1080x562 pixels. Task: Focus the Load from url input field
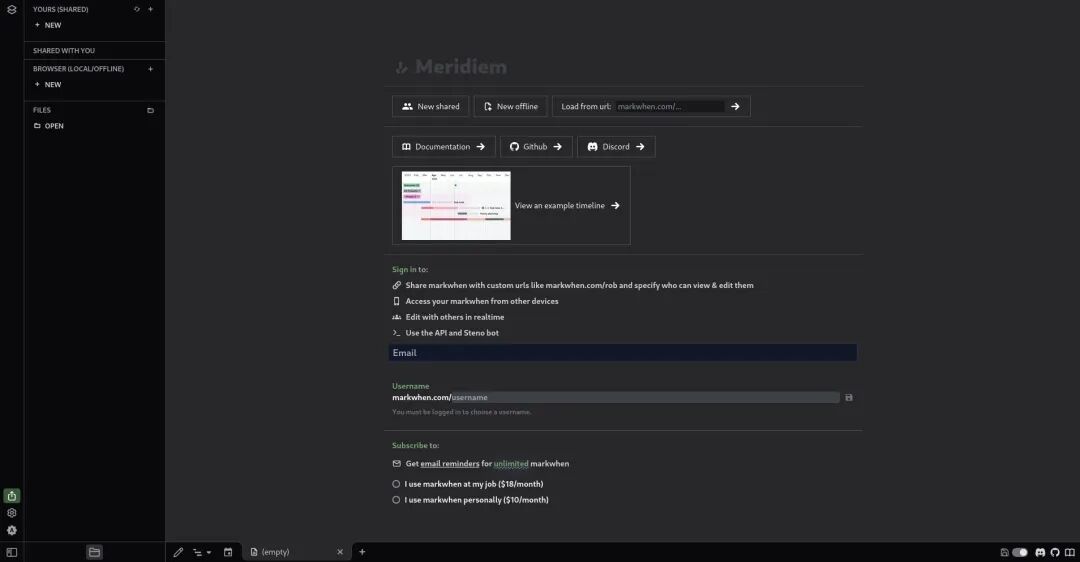point(669,106)
